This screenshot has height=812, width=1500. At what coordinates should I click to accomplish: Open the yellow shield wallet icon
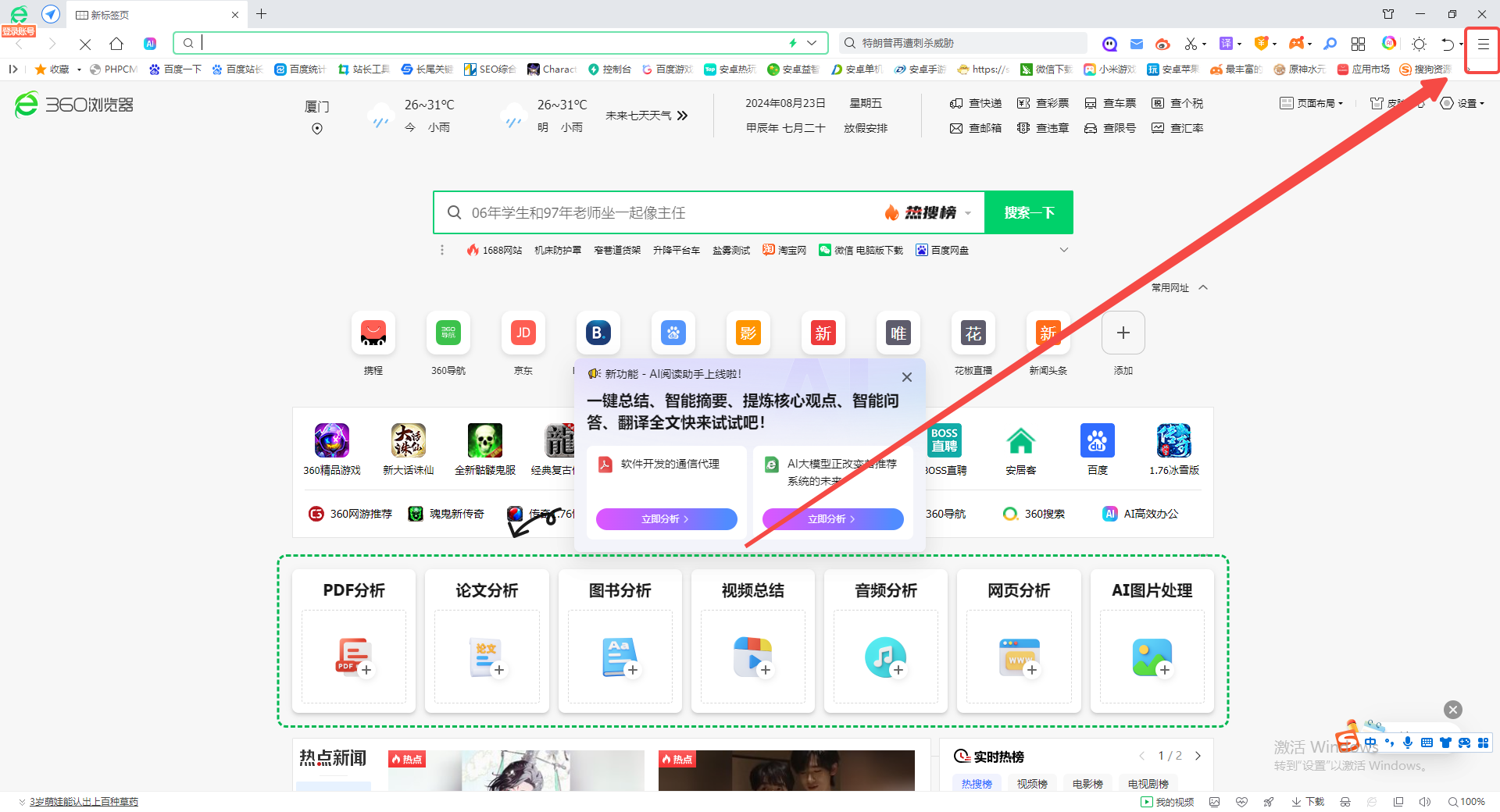[1261, 43]
